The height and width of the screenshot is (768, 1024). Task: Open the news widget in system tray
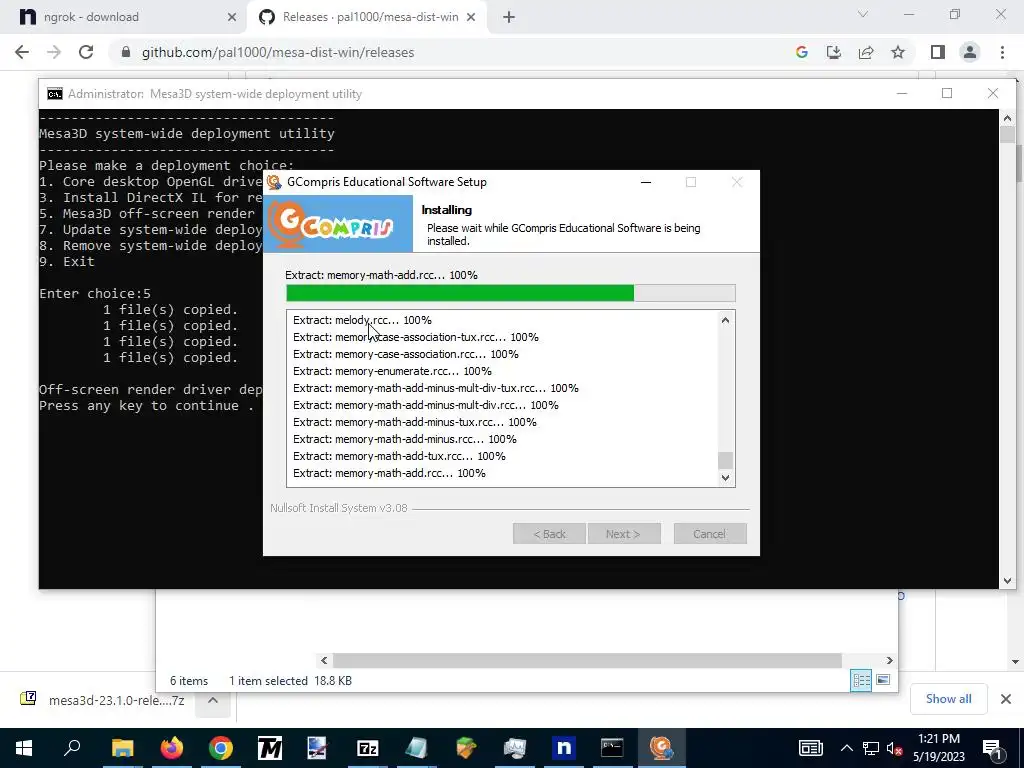pos(810,748)
